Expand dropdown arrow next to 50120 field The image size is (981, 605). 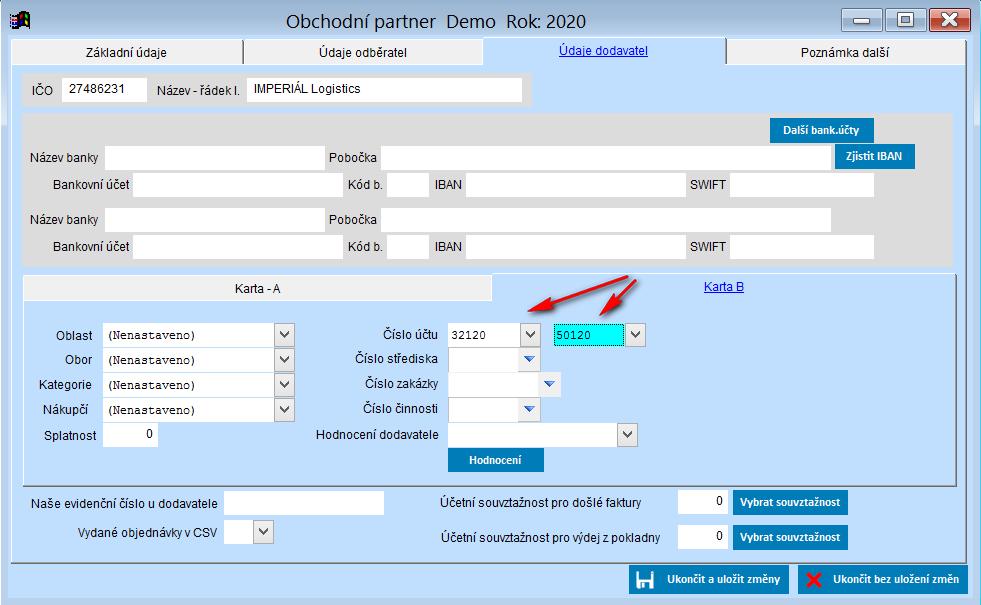pyautogui.click(x=635, y=335)
